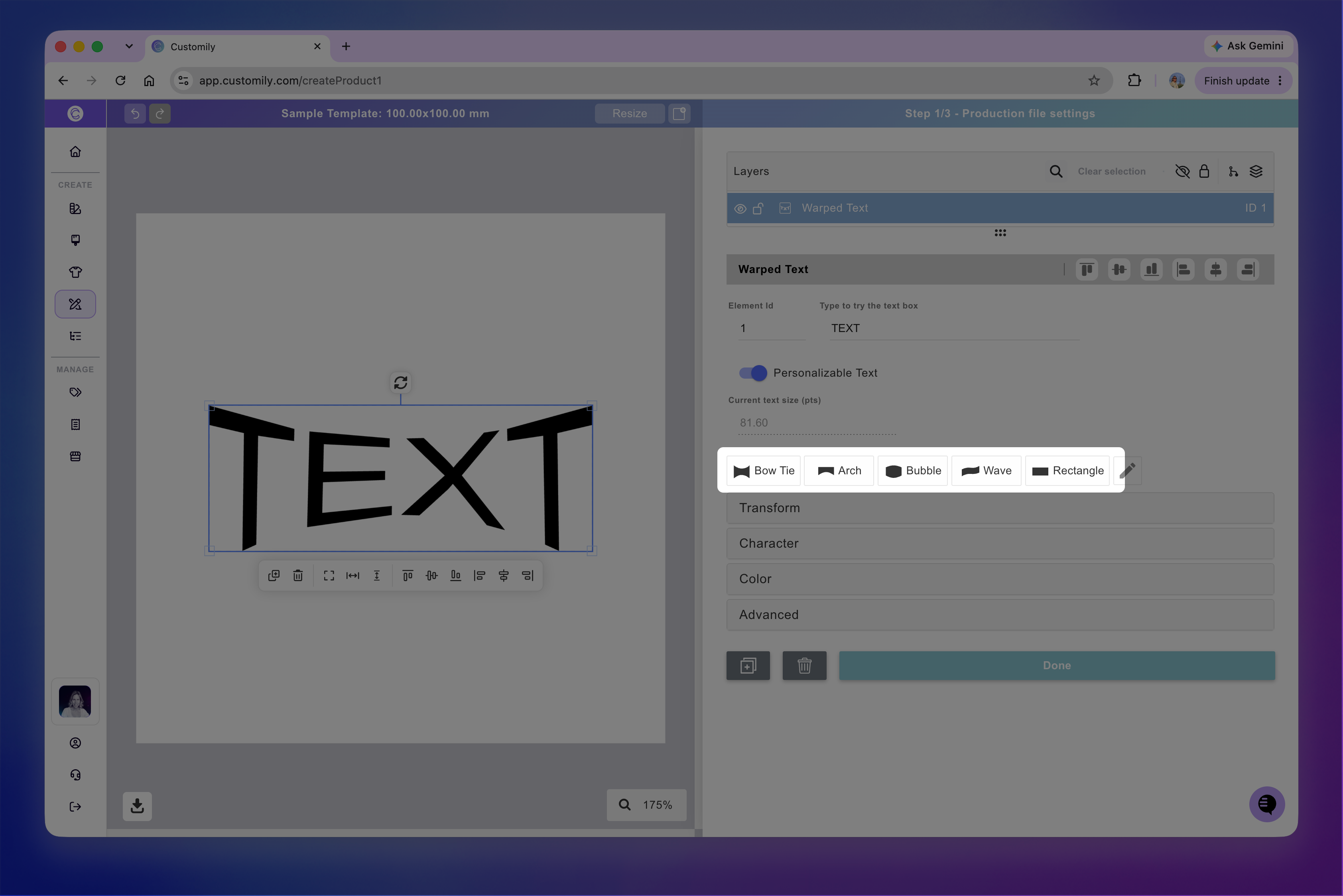Open the tags icon under MANAGE
The width and height of the screenshot is (1343, 896).
[x=75, y=392]
